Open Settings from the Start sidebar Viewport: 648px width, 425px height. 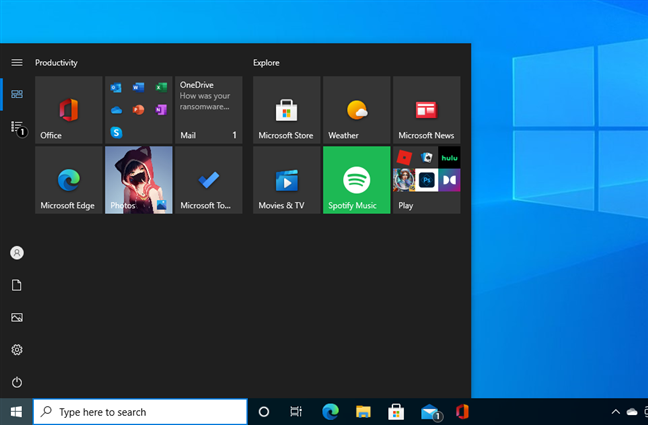pos(17,350)
